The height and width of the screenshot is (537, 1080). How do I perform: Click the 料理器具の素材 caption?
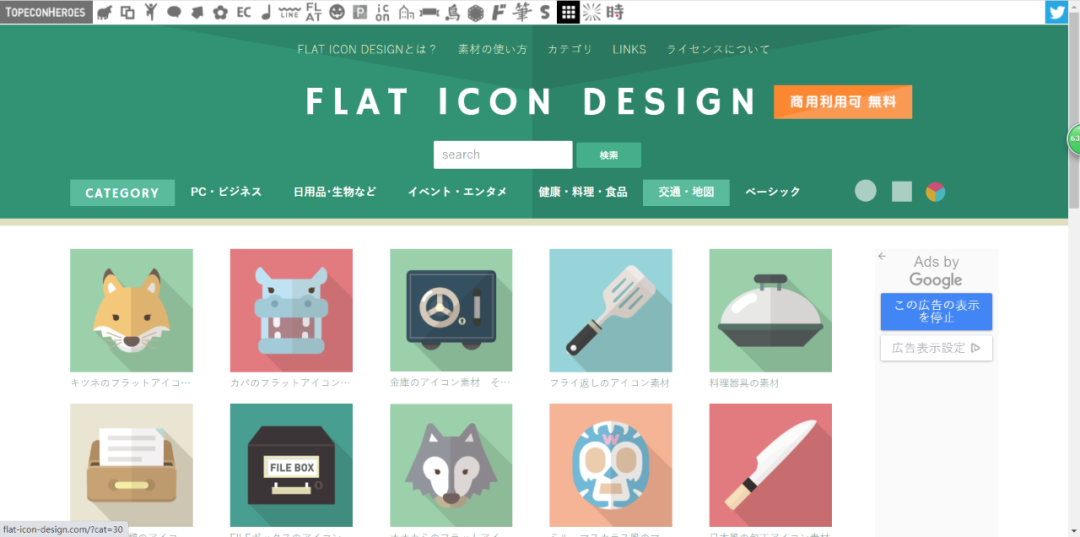744,383
